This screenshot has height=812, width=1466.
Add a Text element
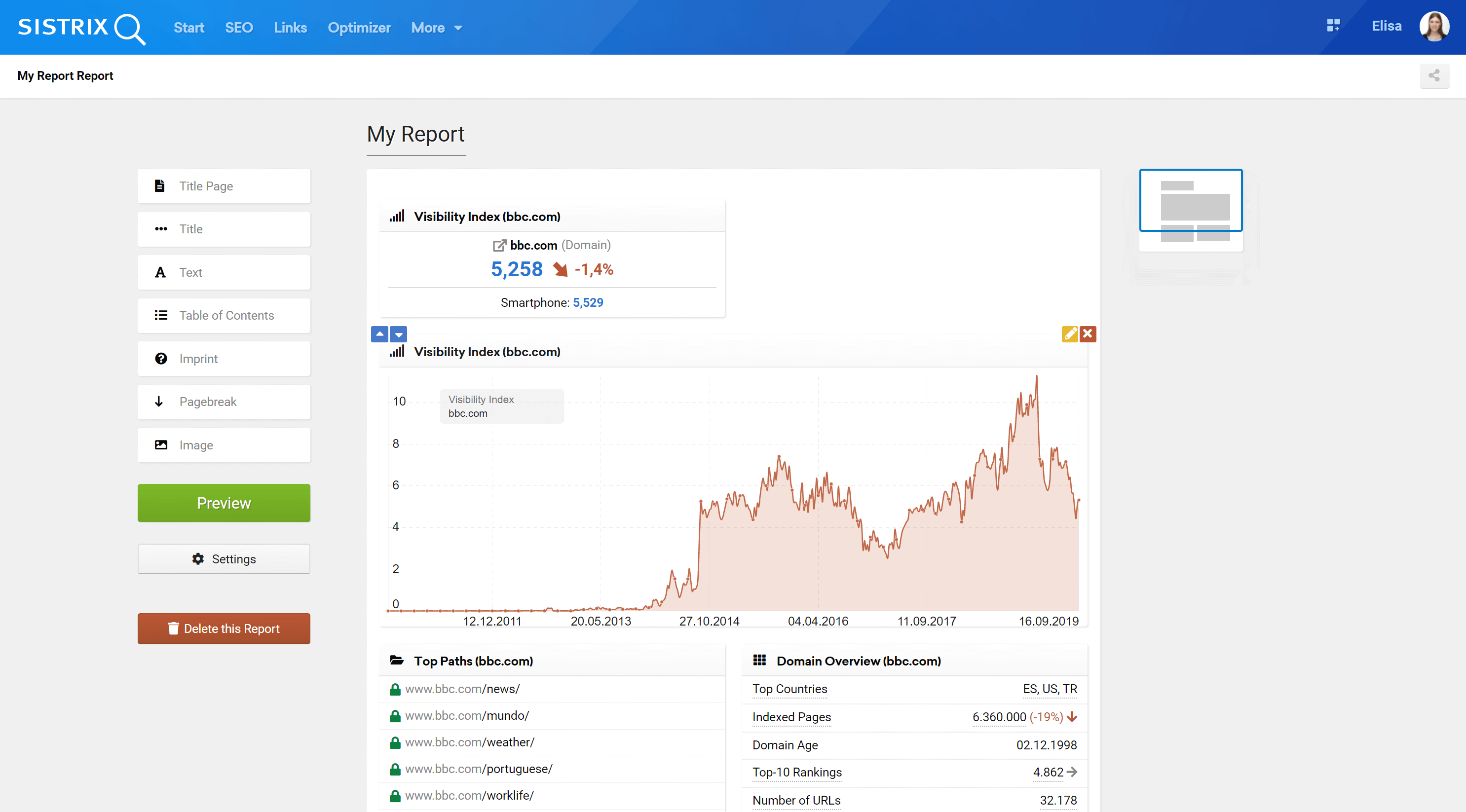click(224, 273)
